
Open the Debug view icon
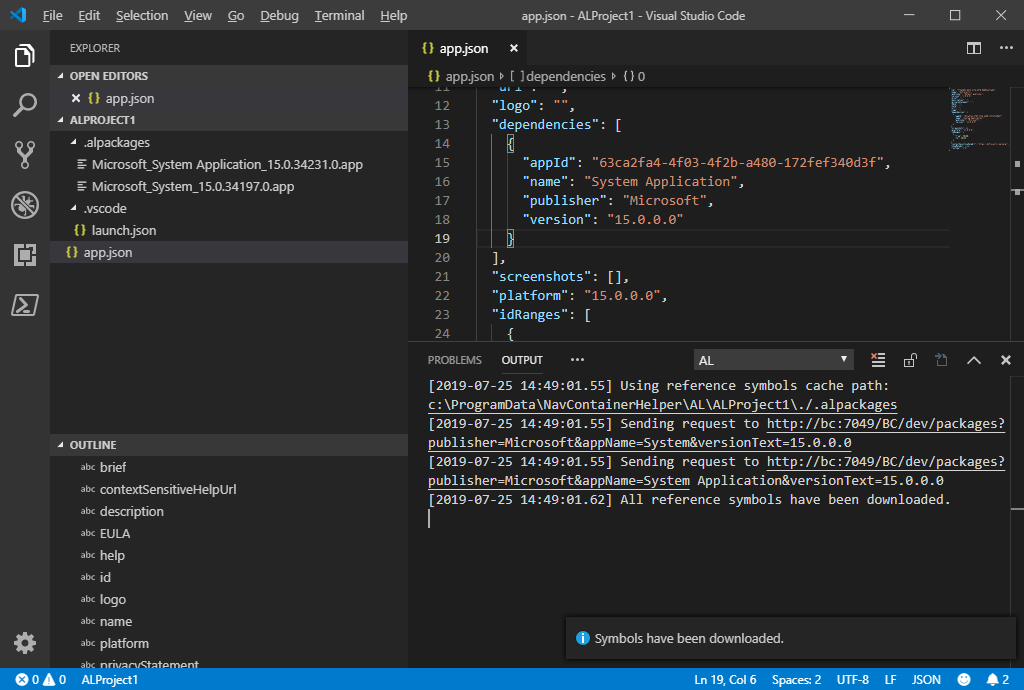(25, 205)
